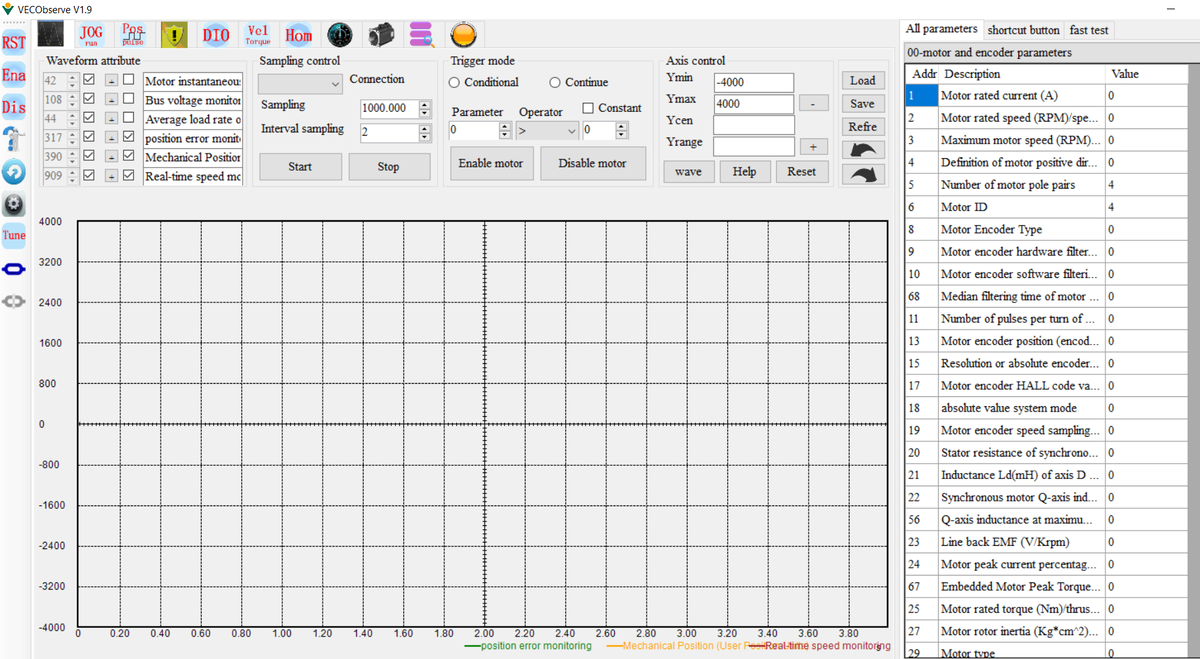
Task: Select the Conditional trigger mode radio
Action: coord(455,82)
